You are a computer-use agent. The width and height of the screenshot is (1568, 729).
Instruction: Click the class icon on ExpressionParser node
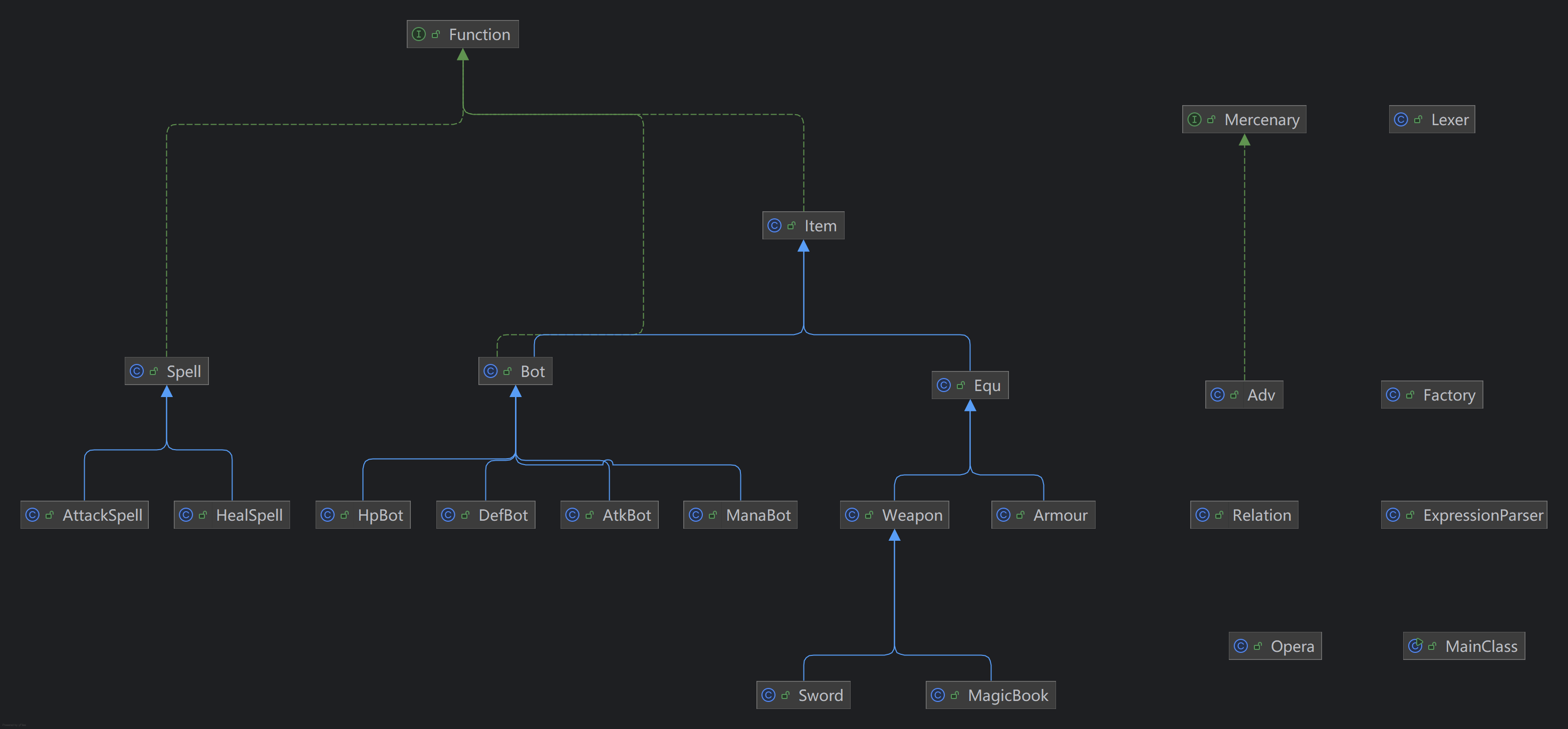(1393, 515)
